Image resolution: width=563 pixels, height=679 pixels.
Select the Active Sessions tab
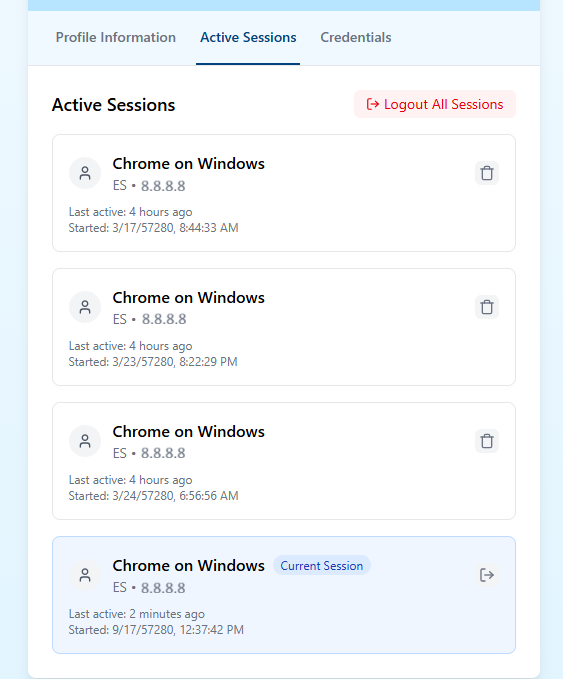[x=248, y=38]
